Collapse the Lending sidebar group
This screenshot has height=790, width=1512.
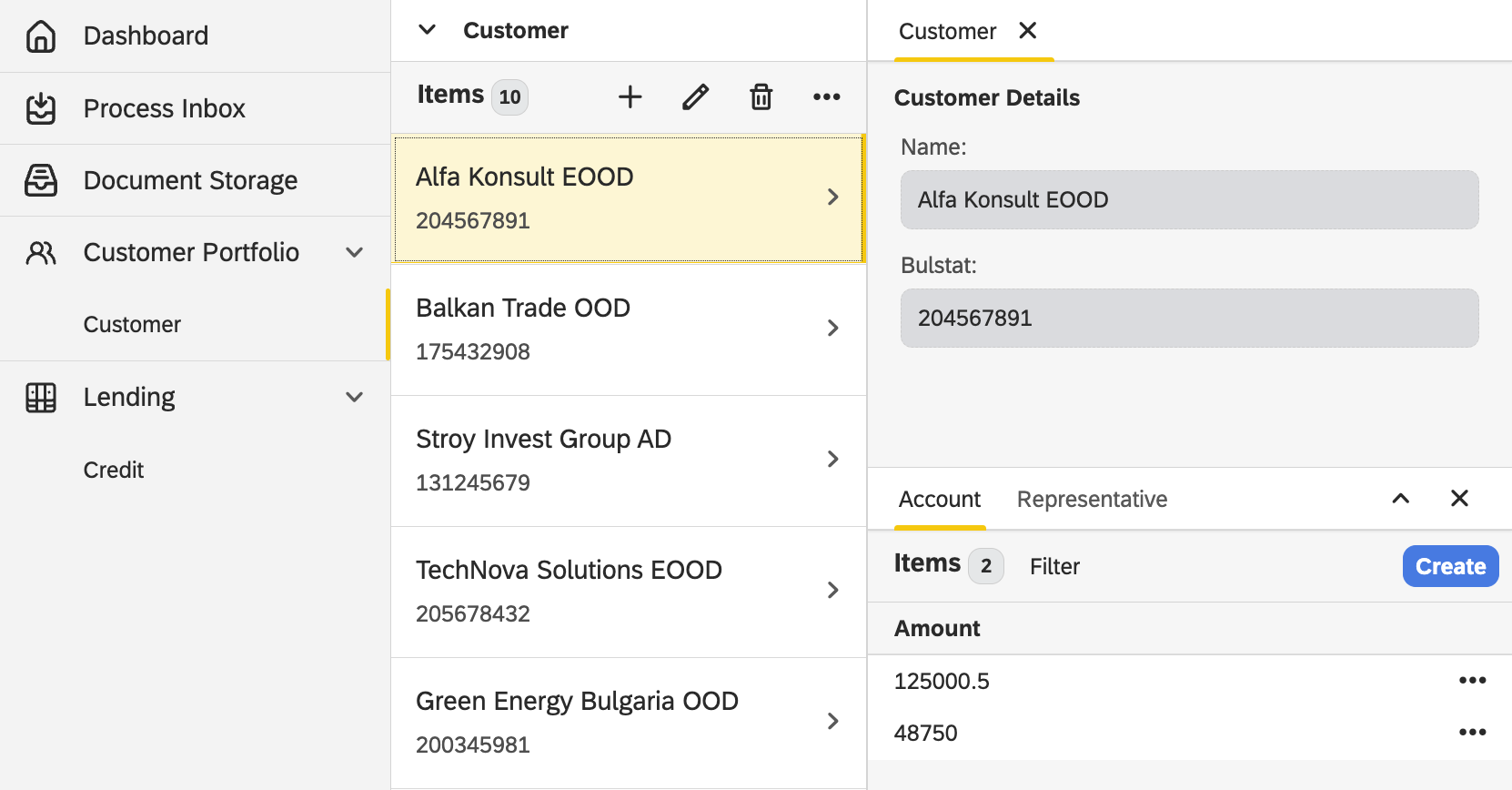[354, 397]
